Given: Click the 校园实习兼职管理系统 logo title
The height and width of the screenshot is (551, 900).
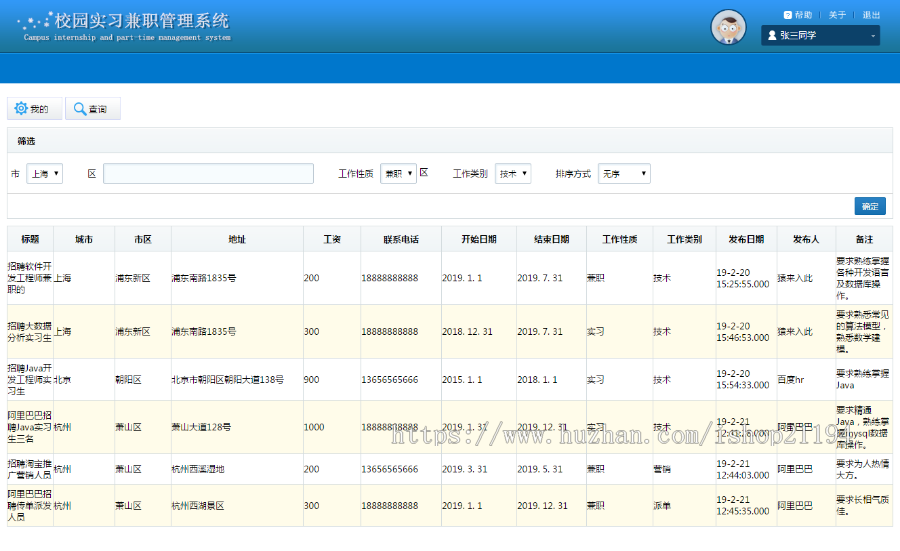Looking at the screenshot, I should 142,21.
